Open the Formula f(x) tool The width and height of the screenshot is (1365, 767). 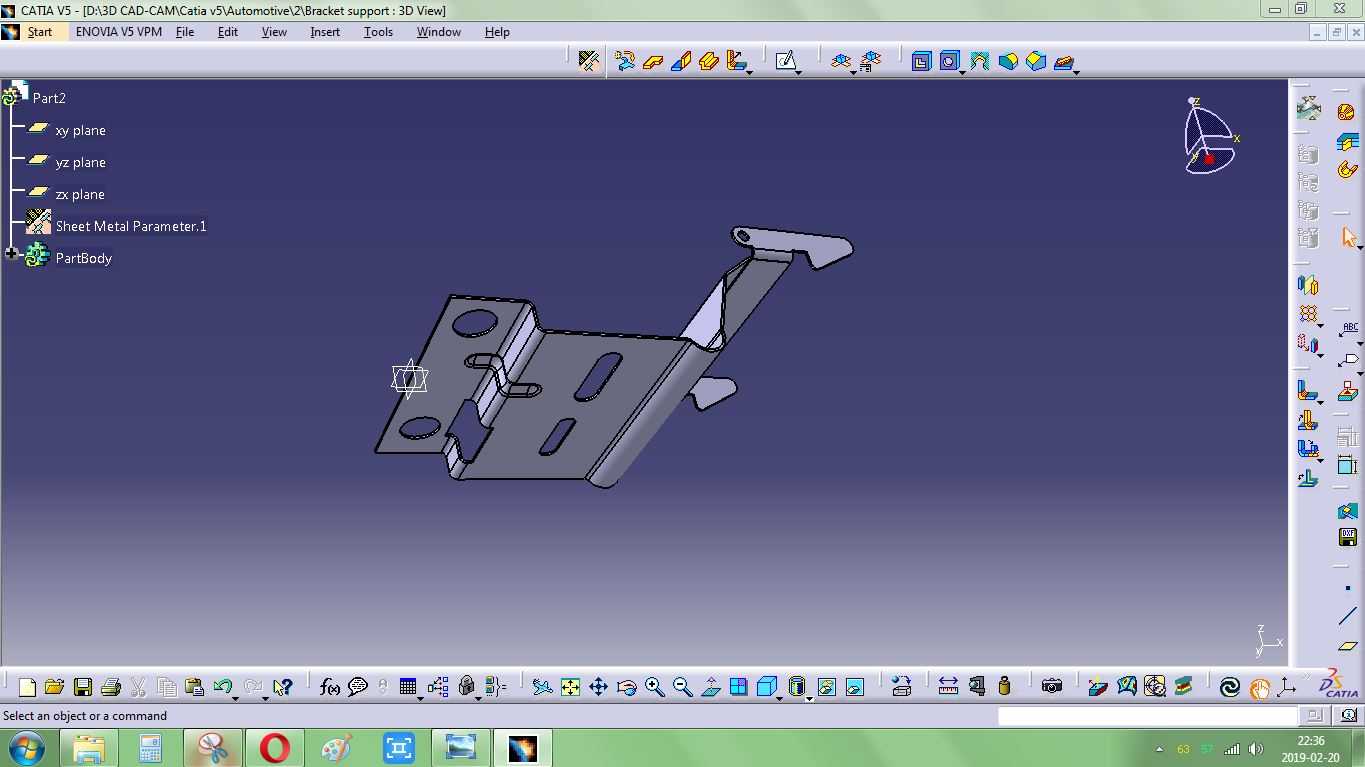[x=330, y=687]
